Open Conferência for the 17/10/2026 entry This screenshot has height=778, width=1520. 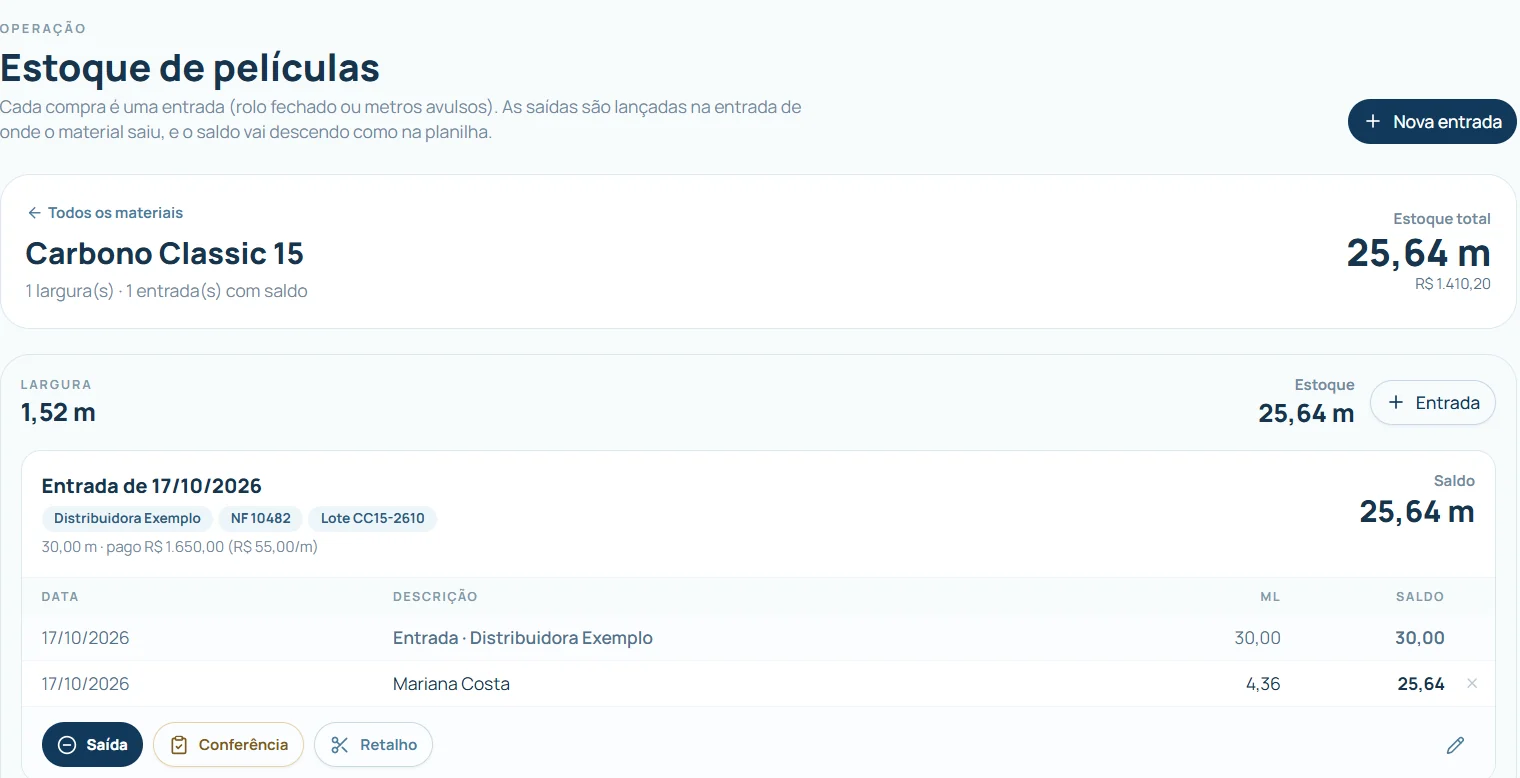(228, 745)
